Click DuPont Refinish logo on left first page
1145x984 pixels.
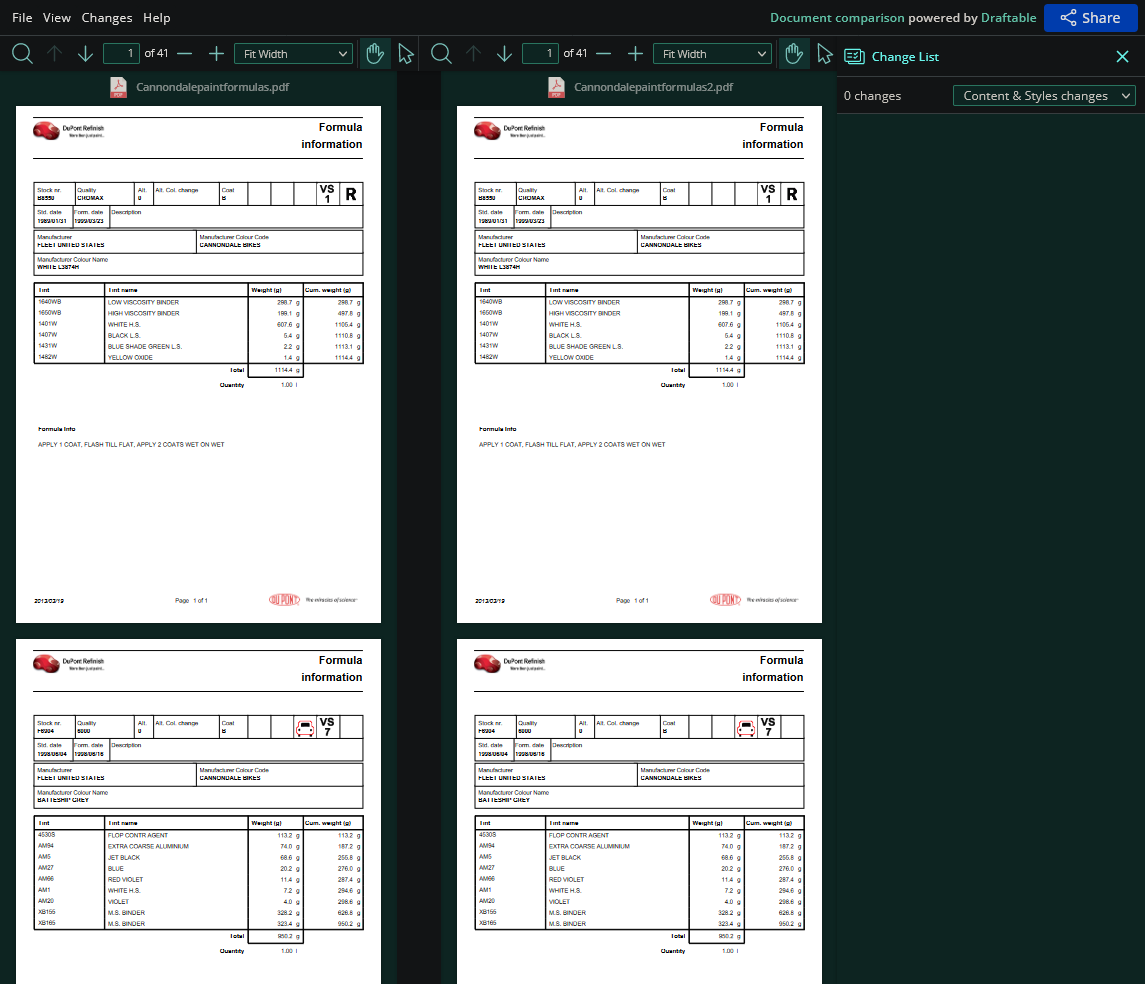coord(69,130)
